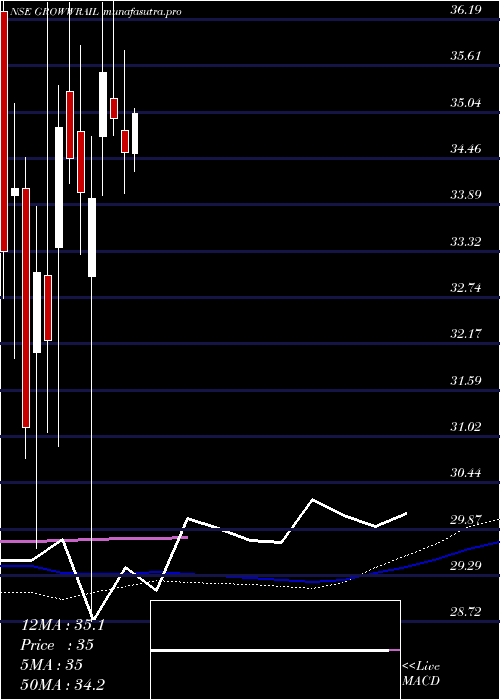This screenshot has height=700, width=500.
Task: Click the 31.02 price axis label
Action: [x=466, y=426]
